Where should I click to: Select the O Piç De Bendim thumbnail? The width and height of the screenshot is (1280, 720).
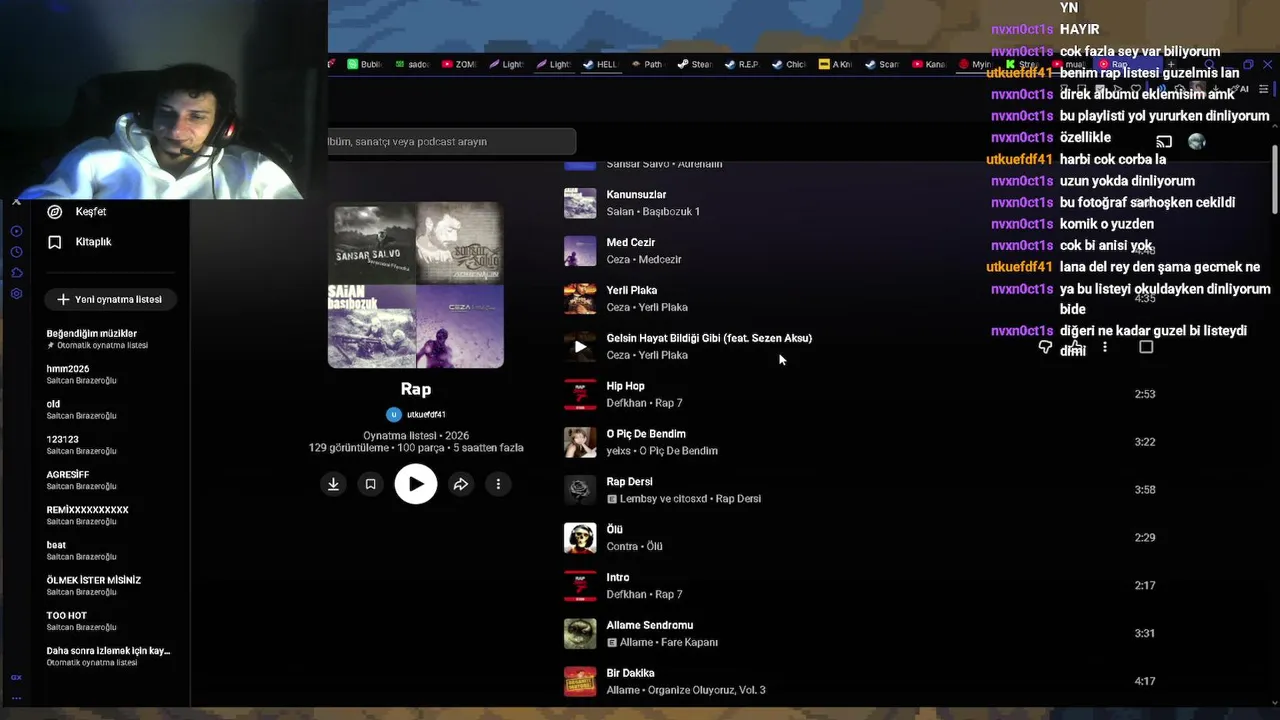tap(580, 442)
